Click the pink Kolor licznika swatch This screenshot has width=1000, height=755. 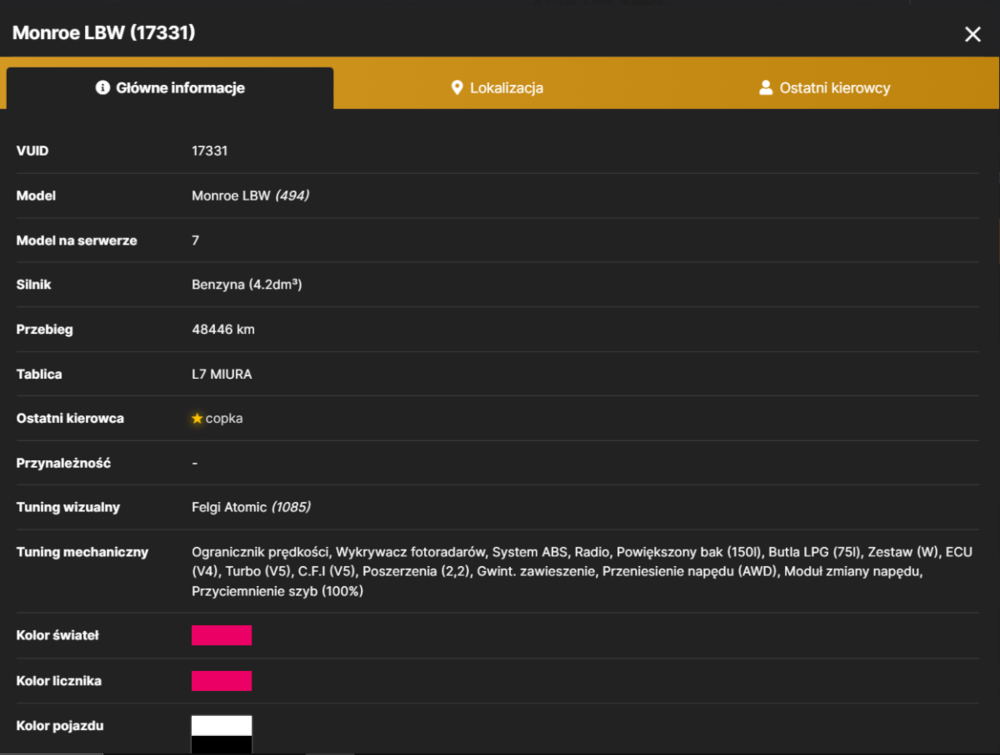pos(221,681)
